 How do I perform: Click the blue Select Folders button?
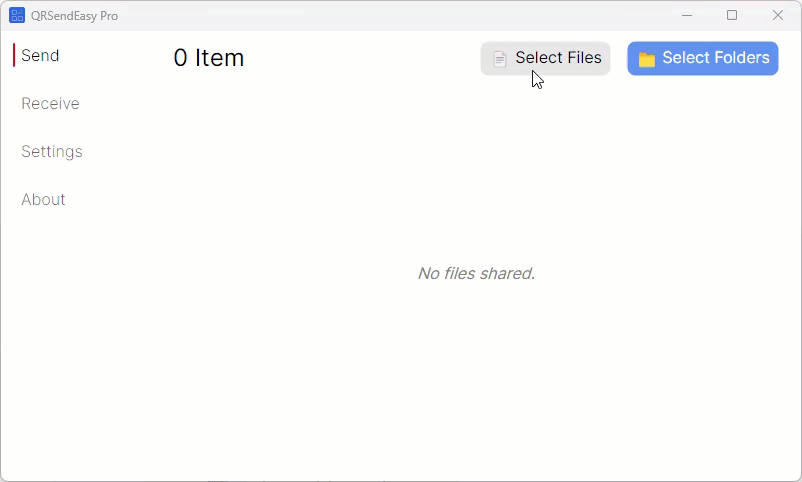tap(703, 58)
